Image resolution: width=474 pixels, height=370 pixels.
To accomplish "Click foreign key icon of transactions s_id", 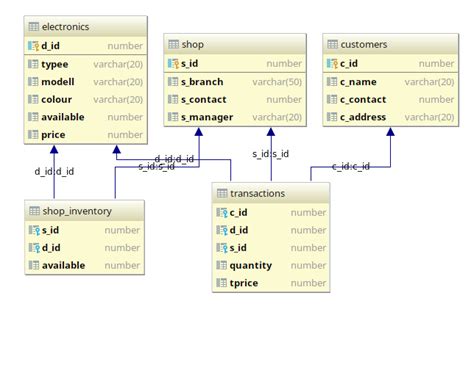I will [222, 248].
